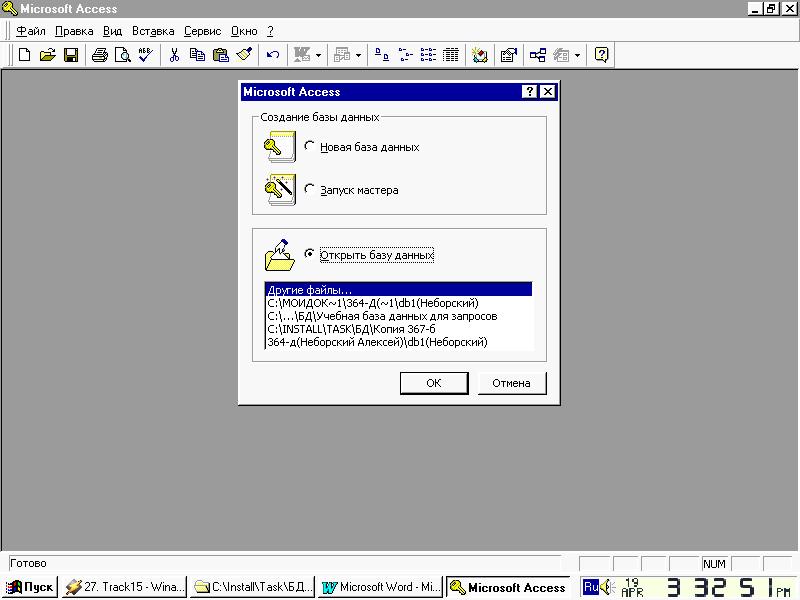The height and width of the screenshot is (600, 800).
Task: Click the Spelling check ABC icon
Action: pos(145,55)
